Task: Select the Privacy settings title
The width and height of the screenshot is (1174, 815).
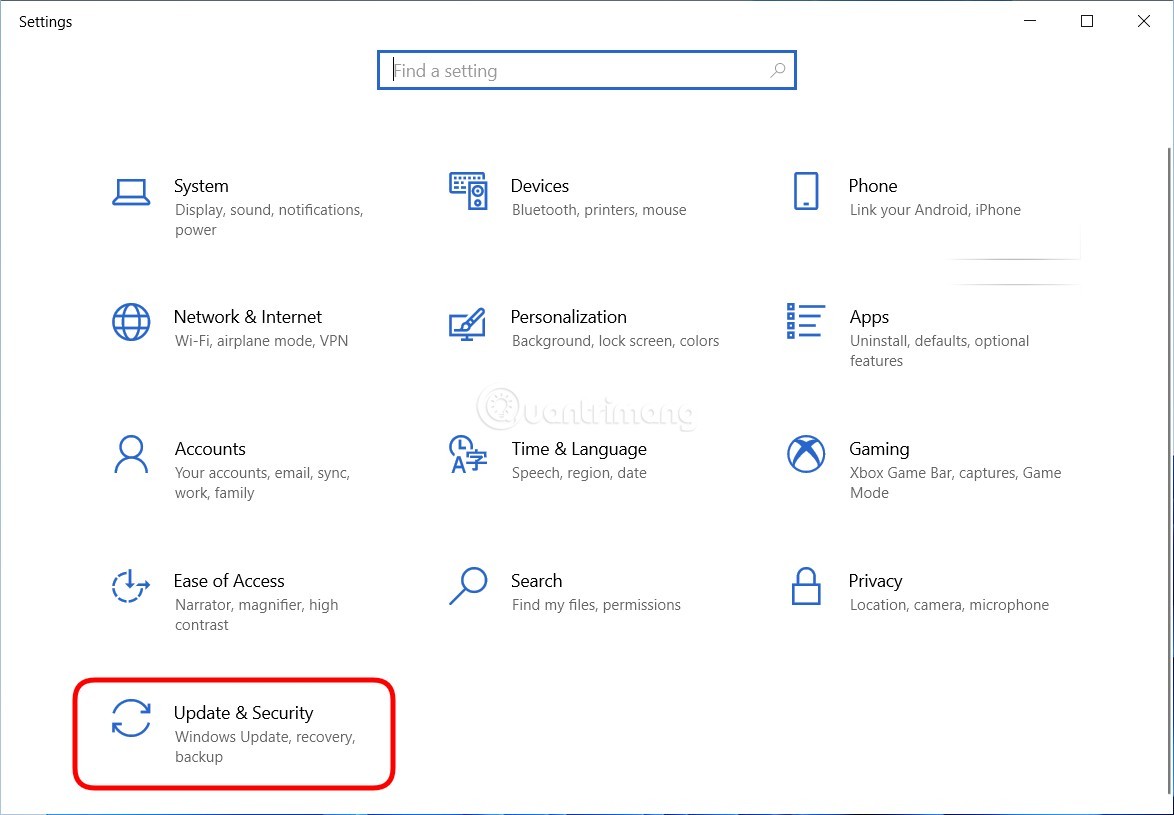Action: point(875,581)
